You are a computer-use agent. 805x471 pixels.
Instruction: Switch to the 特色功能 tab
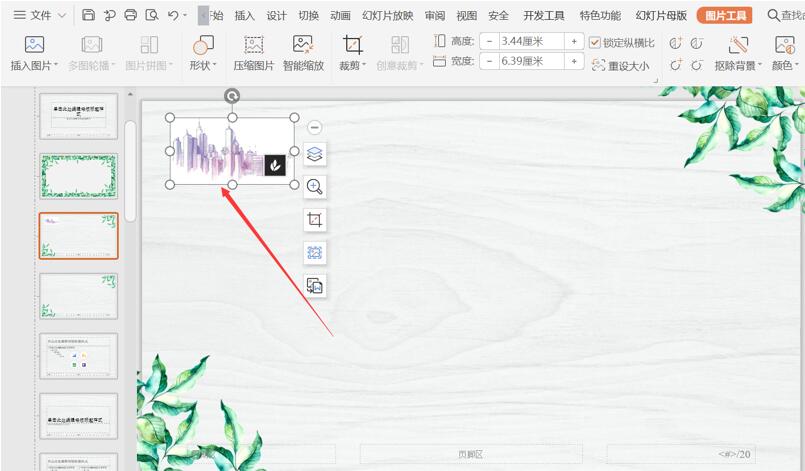tap(600, 15)
